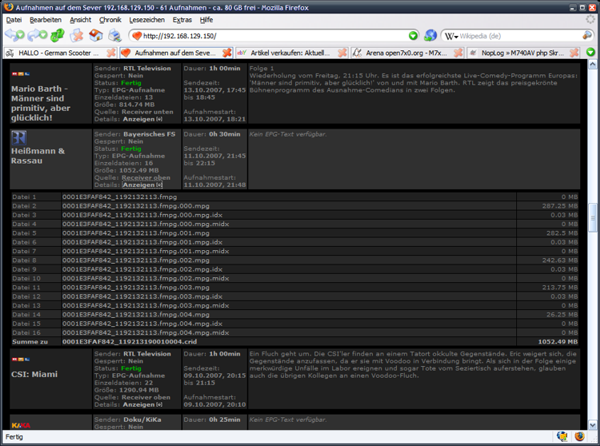Click the title CSI: Miami

coord(34,374)
